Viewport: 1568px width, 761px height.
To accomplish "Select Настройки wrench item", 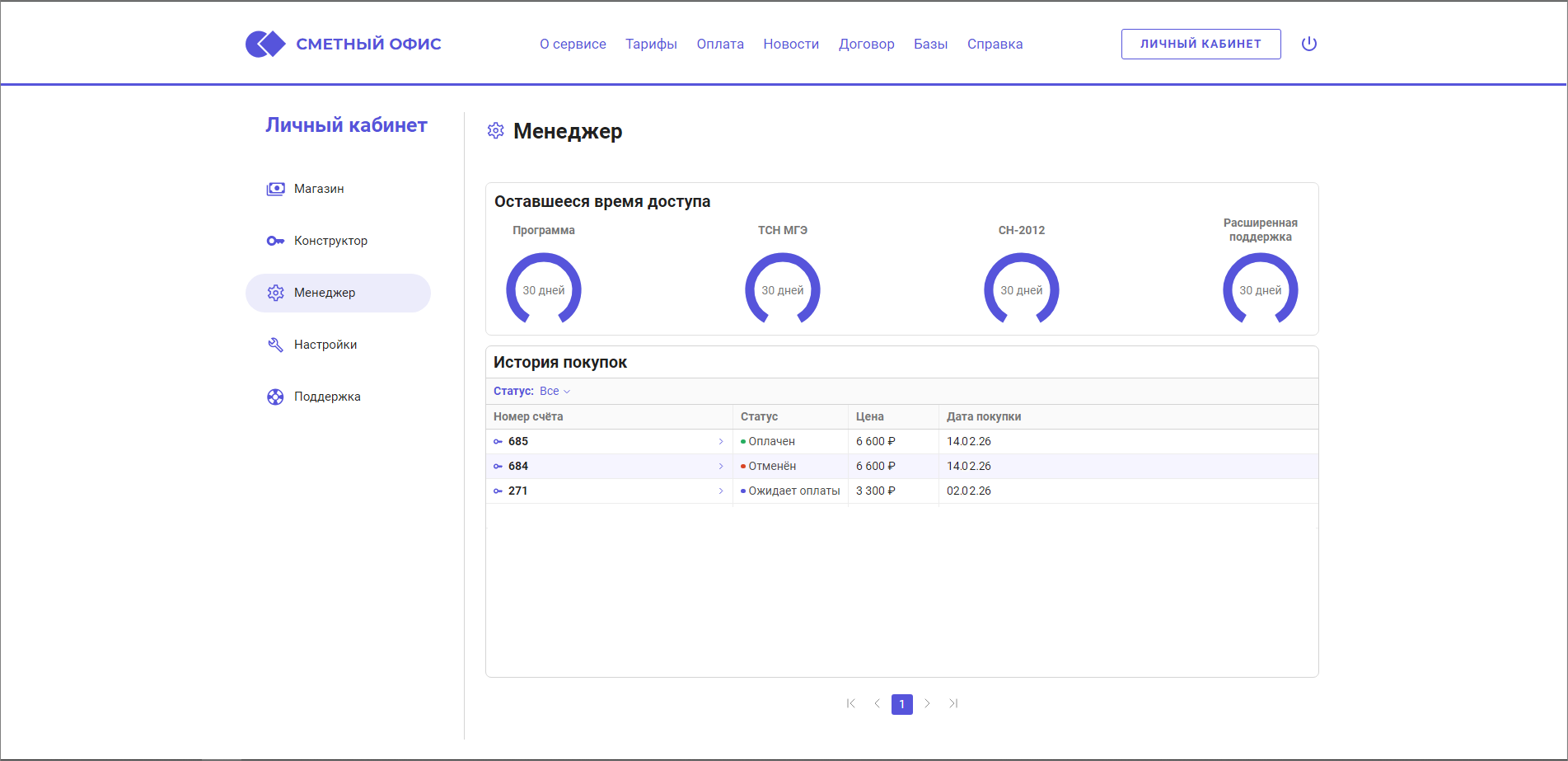I will click(x=325, y=345).
